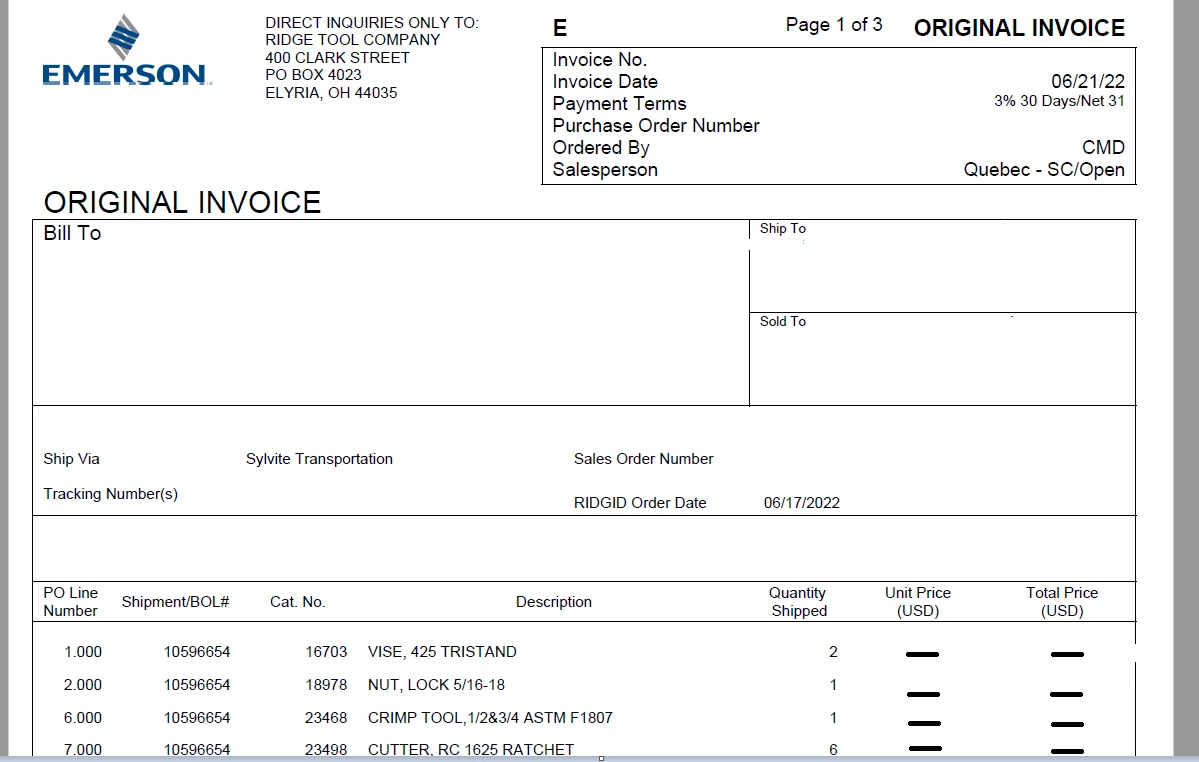The image size is (1199, 762).
Task: Click 'Page 1 of 3' indicator
Action: pos(833,24)
